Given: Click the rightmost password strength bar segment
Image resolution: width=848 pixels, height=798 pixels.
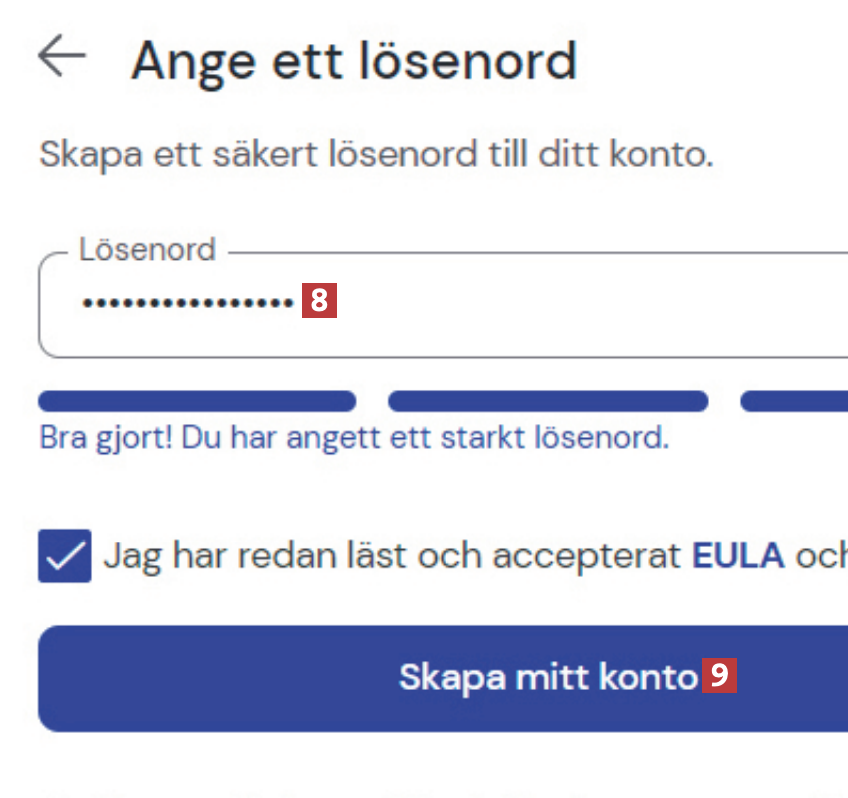Looking at the screenshot, I should [795, 402].
